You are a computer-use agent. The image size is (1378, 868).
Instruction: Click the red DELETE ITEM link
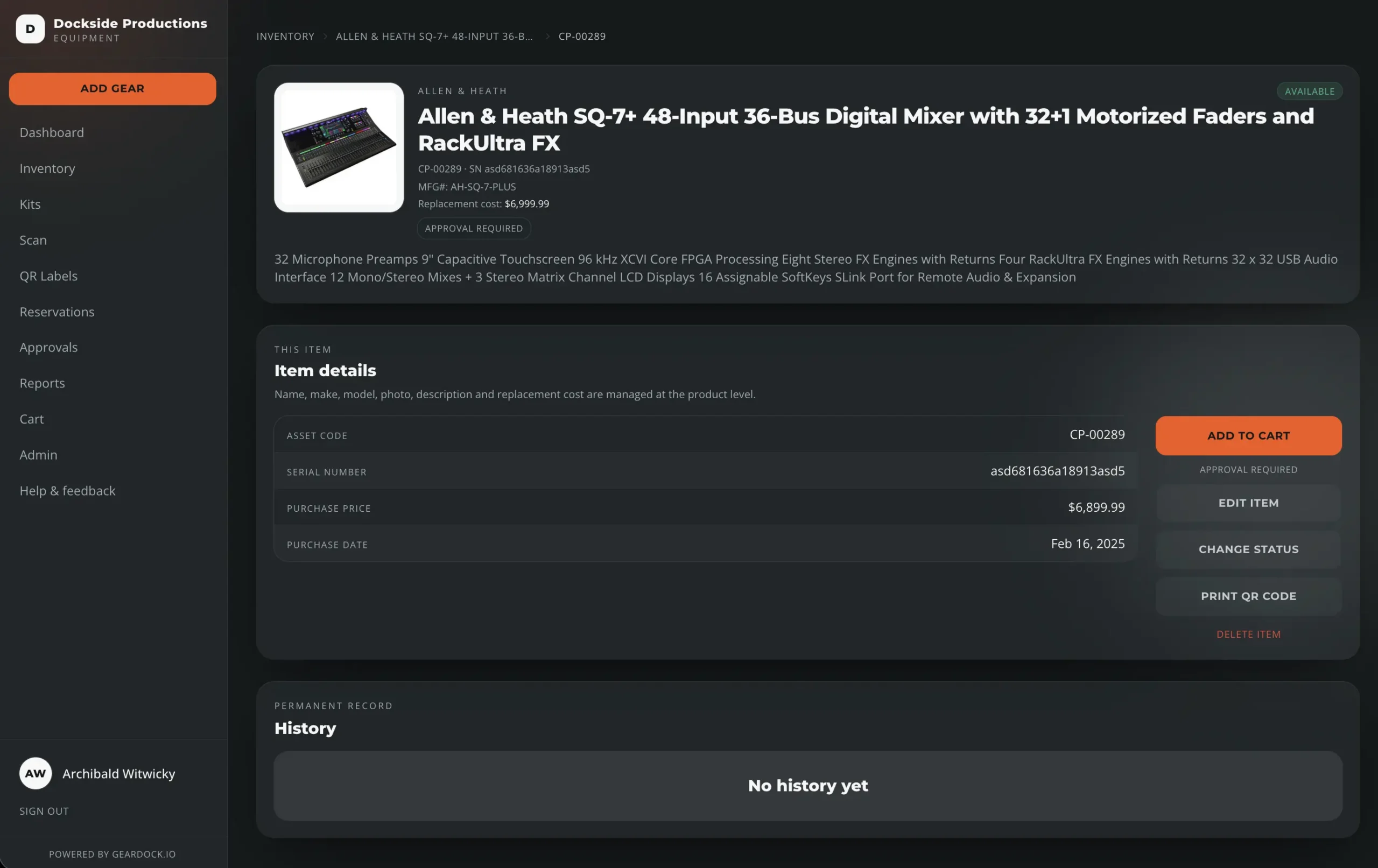pos(1249,634)
